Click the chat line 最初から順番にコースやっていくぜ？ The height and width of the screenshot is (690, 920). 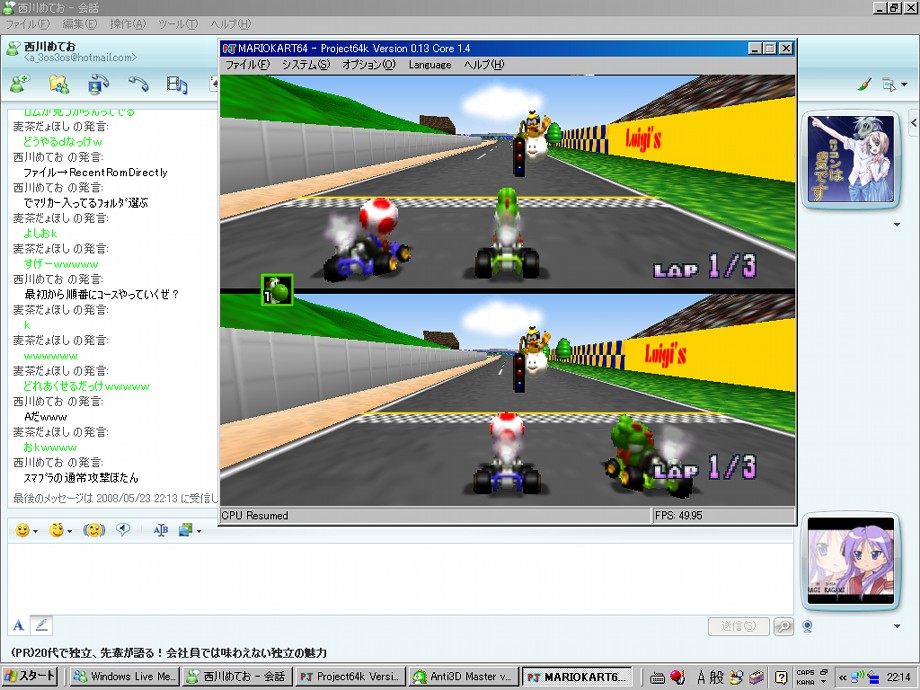[x=102, y=294]
